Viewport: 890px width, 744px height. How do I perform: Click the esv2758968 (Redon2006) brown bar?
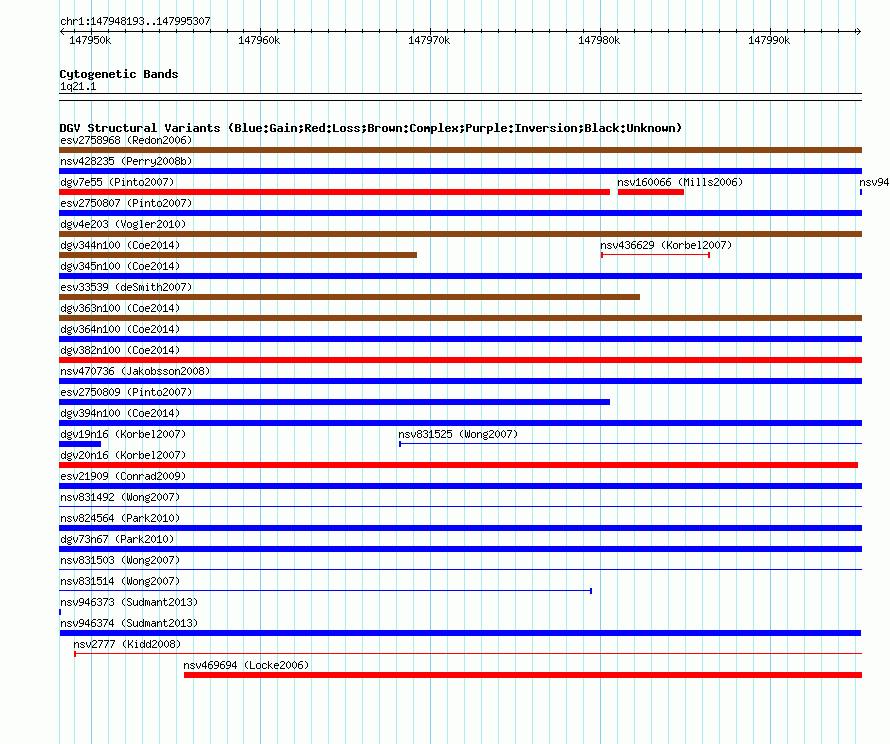(460, 150)
